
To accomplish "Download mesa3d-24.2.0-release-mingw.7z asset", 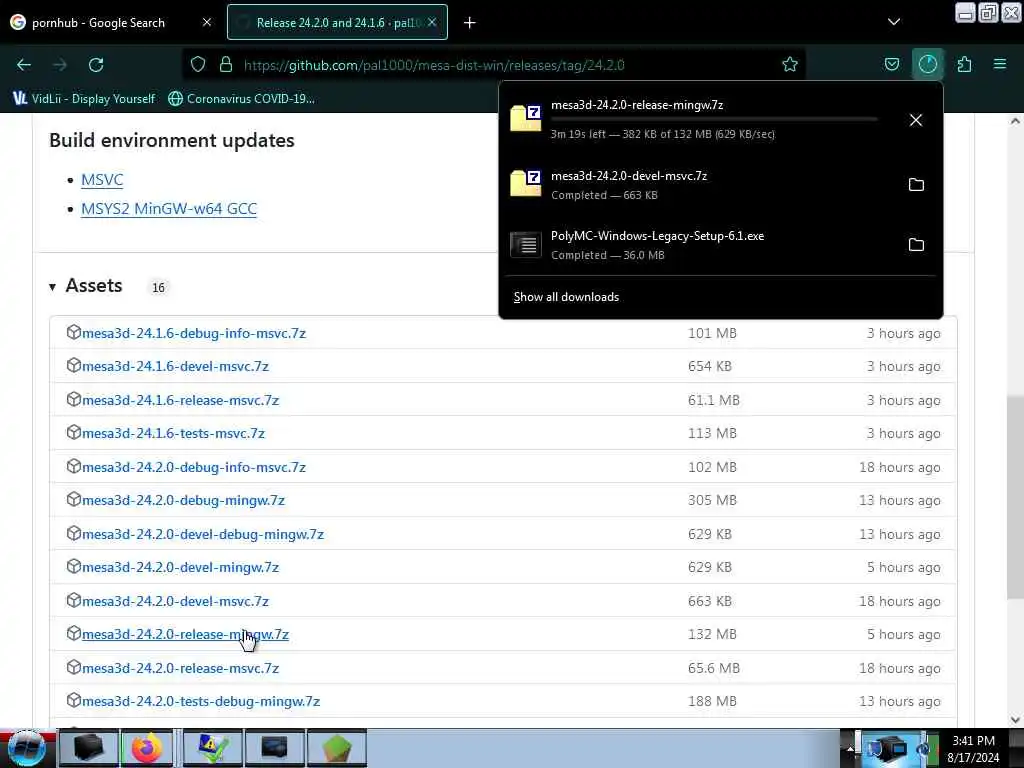I will point(185,634).
